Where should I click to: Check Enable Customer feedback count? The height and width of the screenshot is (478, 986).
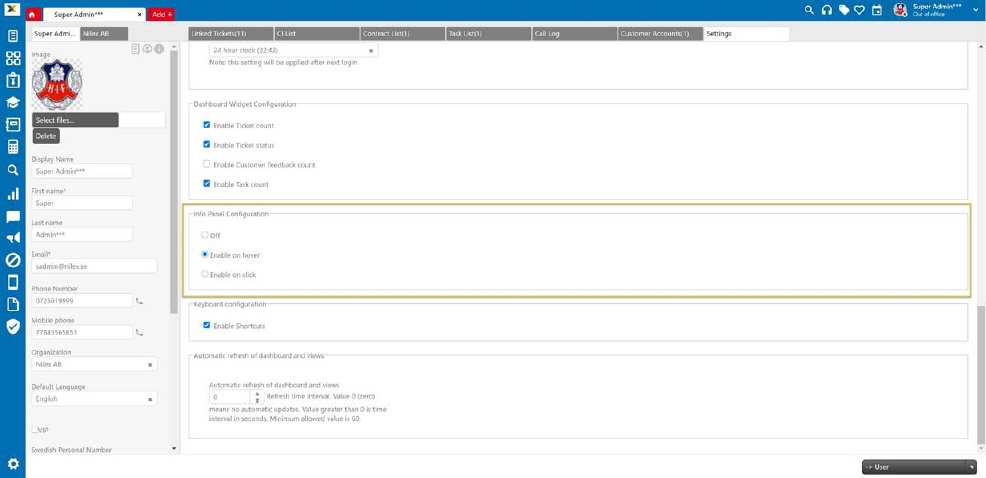pos(207,164)
